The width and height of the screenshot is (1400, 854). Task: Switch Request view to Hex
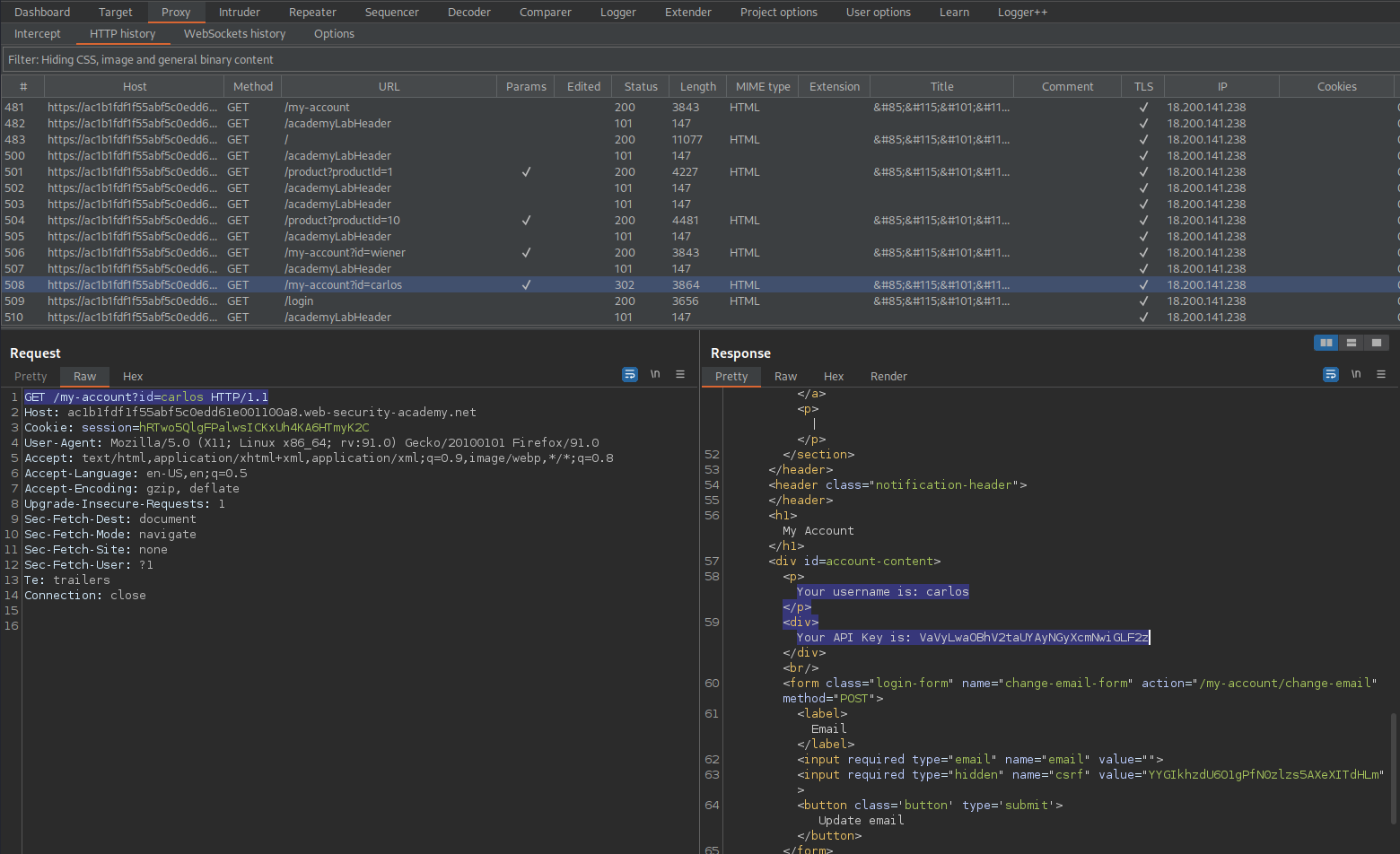[133, 376]
